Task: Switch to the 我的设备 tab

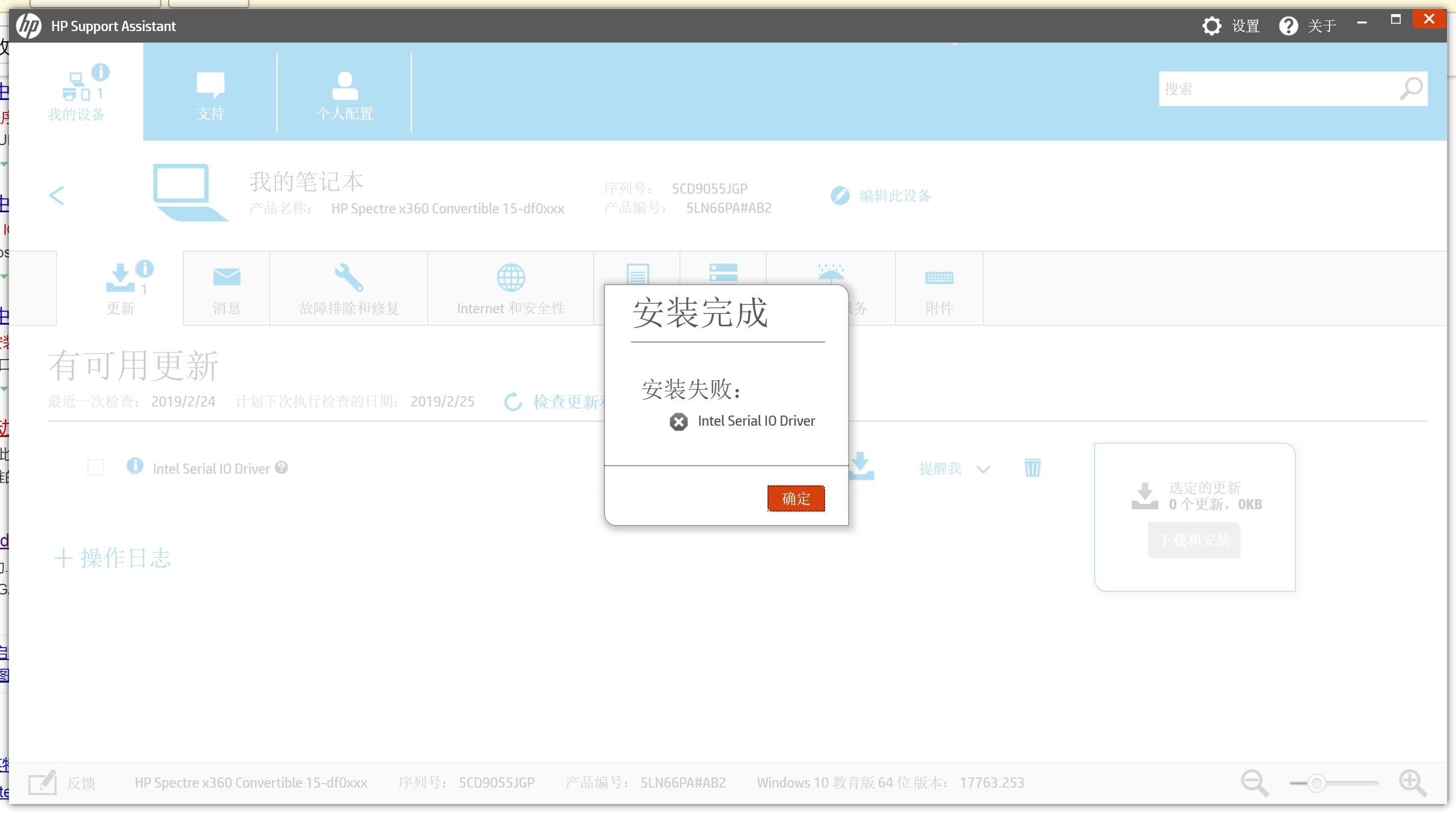Action: [76, 92]
